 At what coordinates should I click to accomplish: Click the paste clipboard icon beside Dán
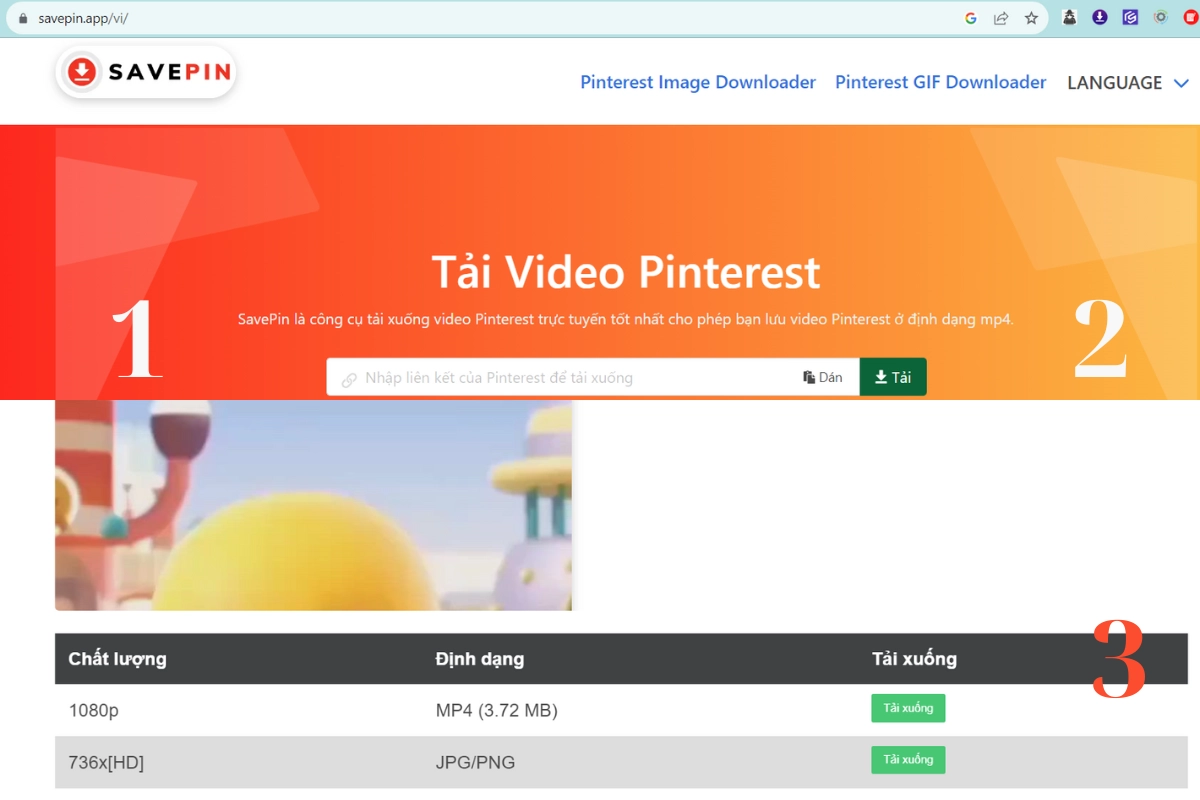click(x=807, y=376)
